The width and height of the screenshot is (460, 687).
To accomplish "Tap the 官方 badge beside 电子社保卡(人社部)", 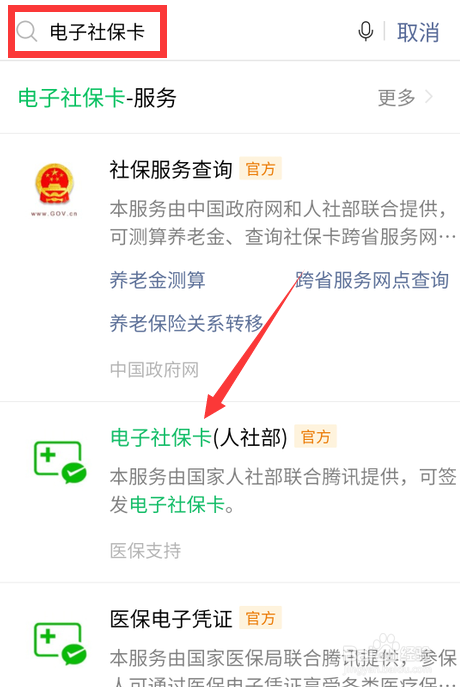I will (x=315, y=436).
